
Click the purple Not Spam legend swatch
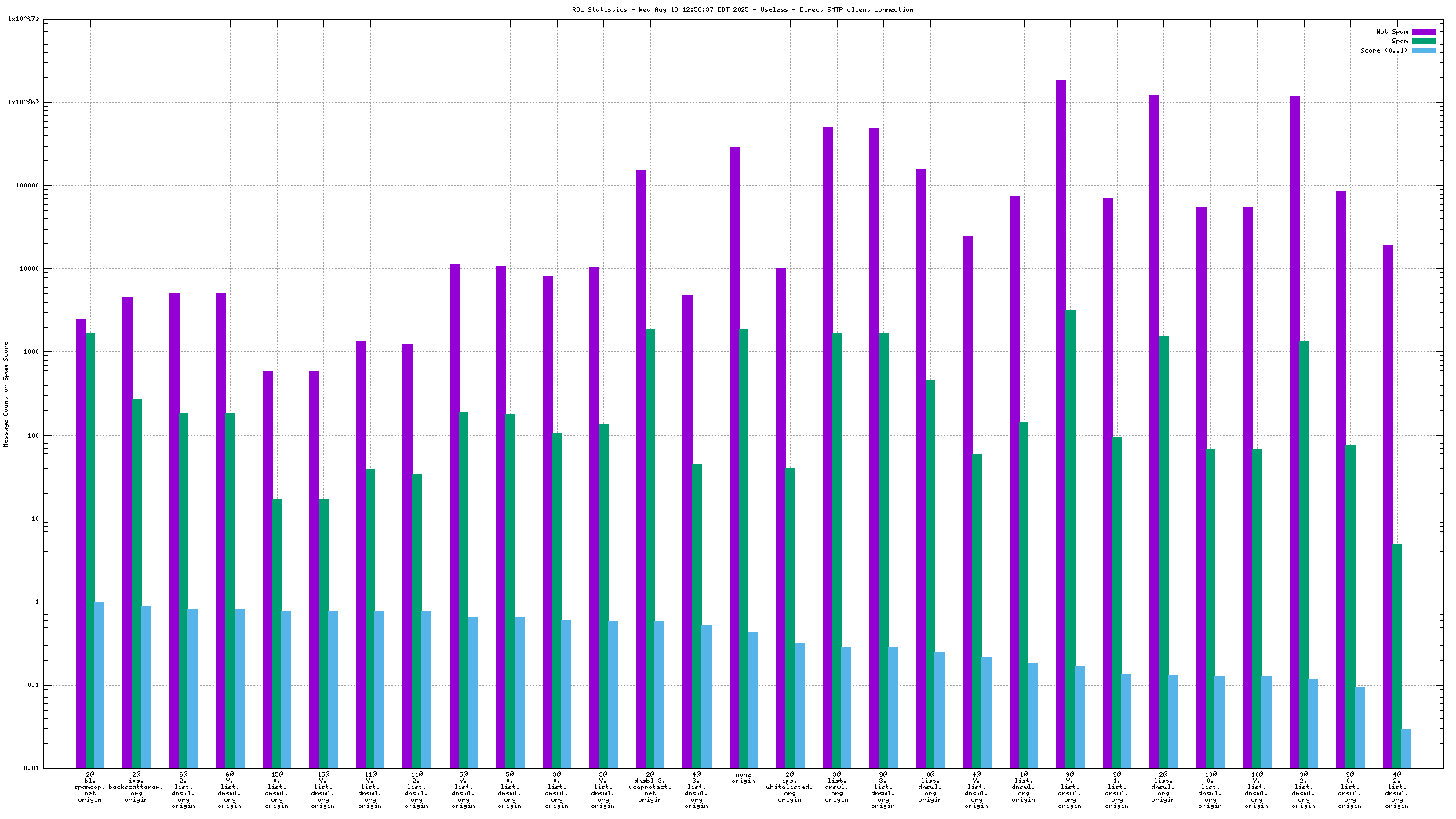(x=1424, y=31)
